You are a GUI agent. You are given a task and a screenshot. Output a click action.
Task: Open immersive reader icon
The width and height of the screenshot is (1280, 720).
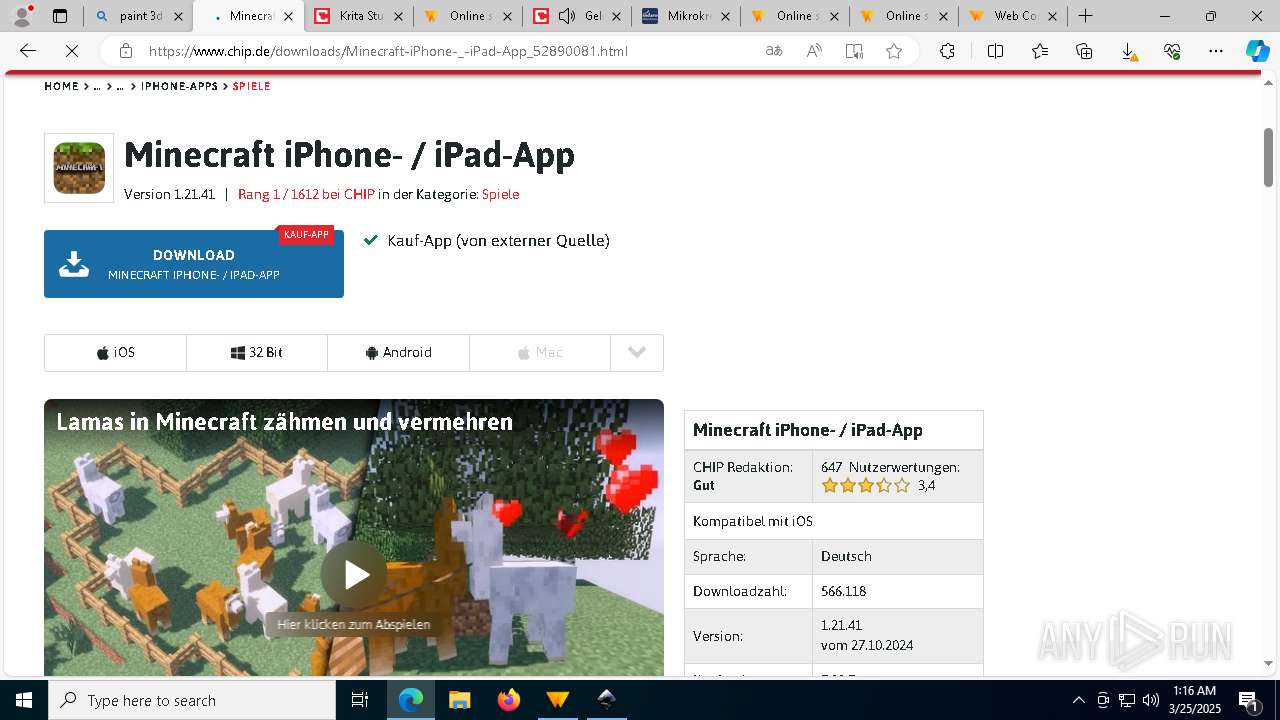pyautogui.click(x=854, y=51)
